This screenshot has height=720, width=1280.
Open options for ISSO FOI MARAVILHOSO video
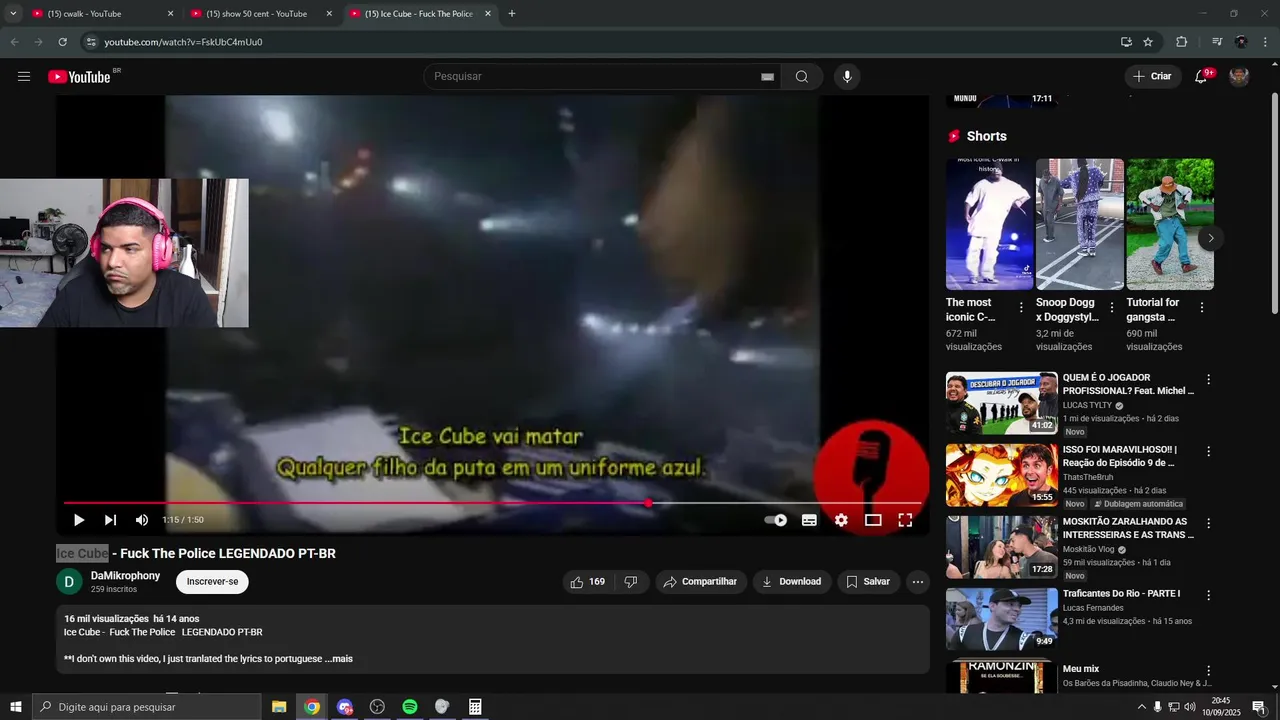click(x=1208, y=452)
